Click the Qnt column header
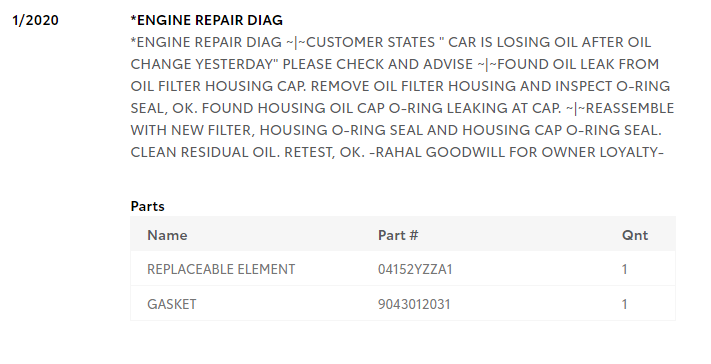Screen dimensions: 711x364 635,235
